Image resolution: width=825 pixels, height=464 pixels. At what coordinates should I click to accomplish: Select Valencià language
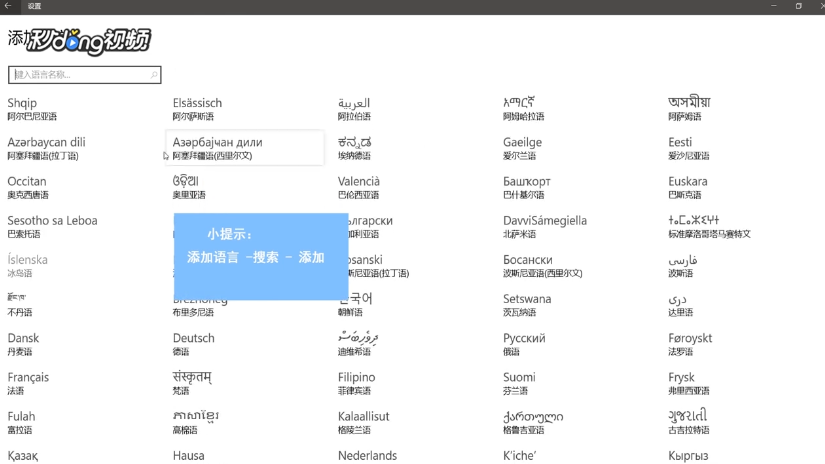pos(359,187)
